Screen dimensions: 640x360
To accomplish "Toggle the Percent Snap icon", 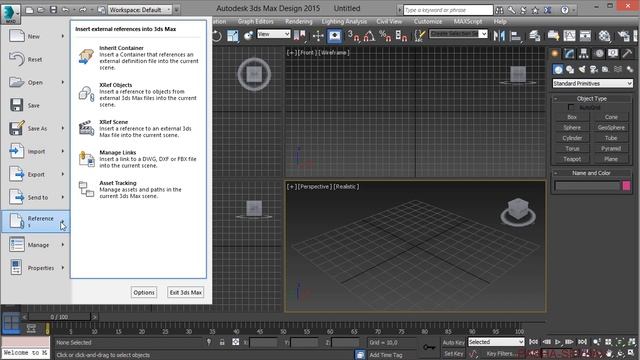I will pos(384,36).
